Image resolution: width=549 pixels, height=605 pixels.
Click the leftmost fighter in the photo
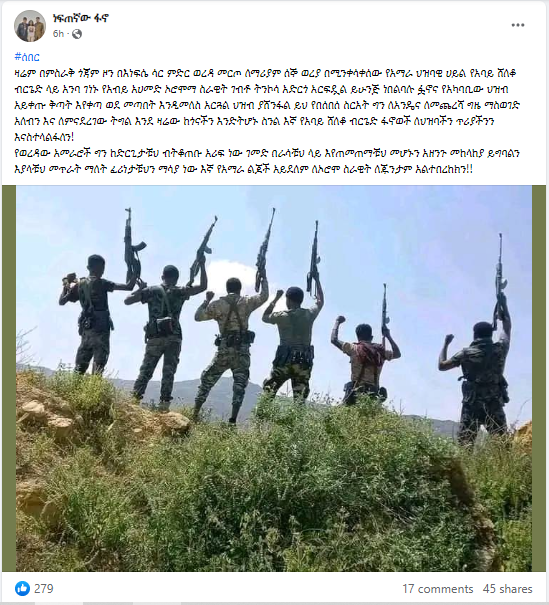(91, 313)
